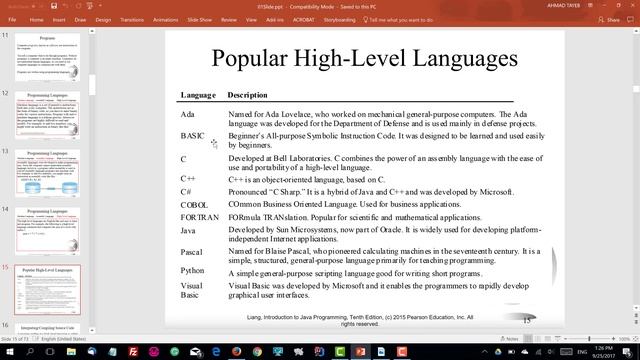The image size is (640, 360).
Task: Switch to Normal view icon
Action: tap(528, 339)
